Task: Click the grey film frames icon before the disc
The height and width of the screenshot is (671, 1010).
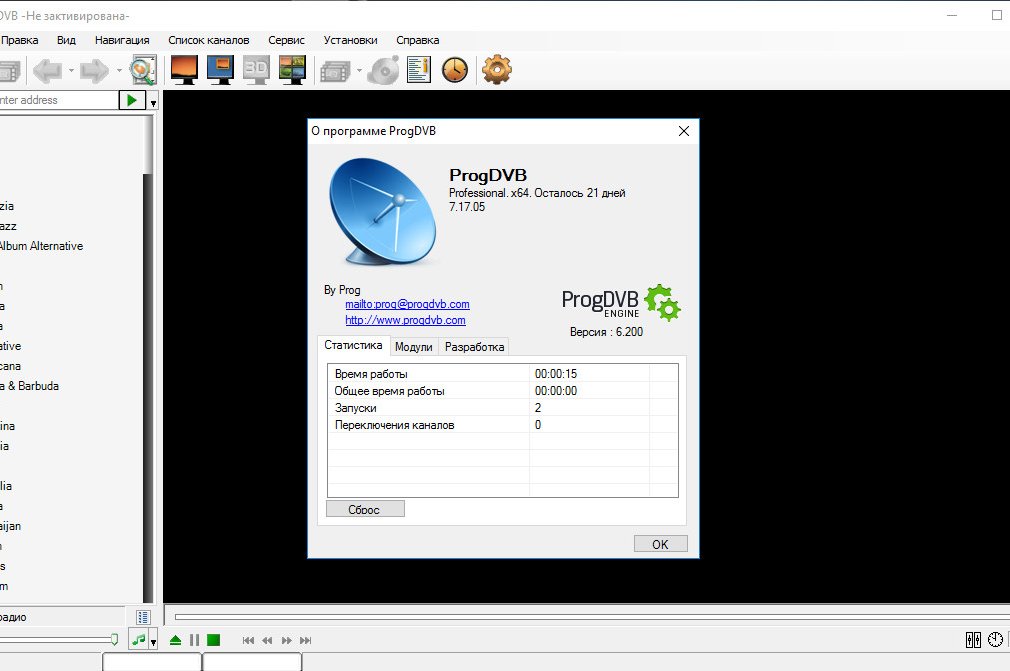Action: click(335, 71)
